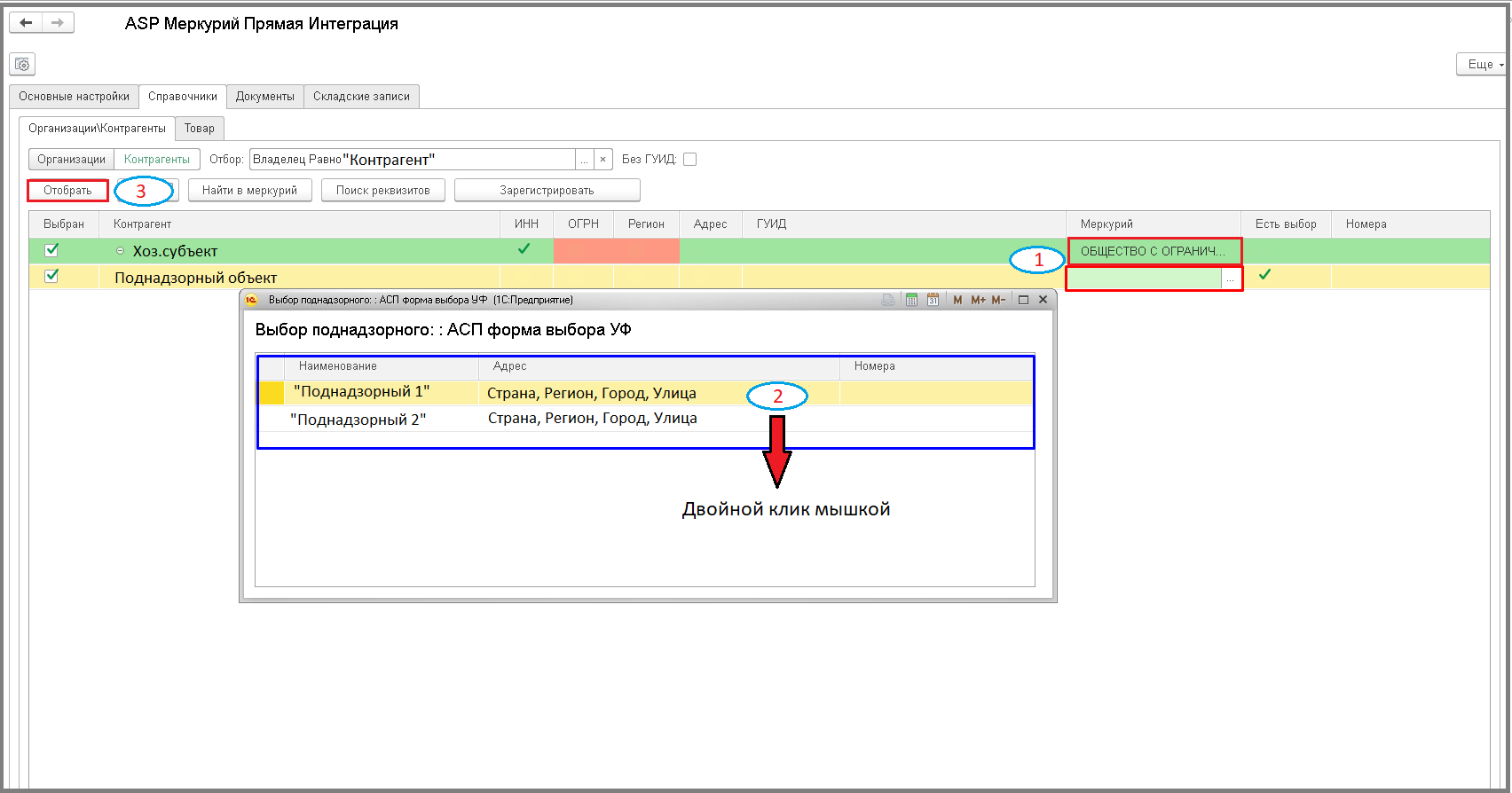Open selection ellipsis in Отбор field
1512x793 pixels.
(x=584, y=160)
